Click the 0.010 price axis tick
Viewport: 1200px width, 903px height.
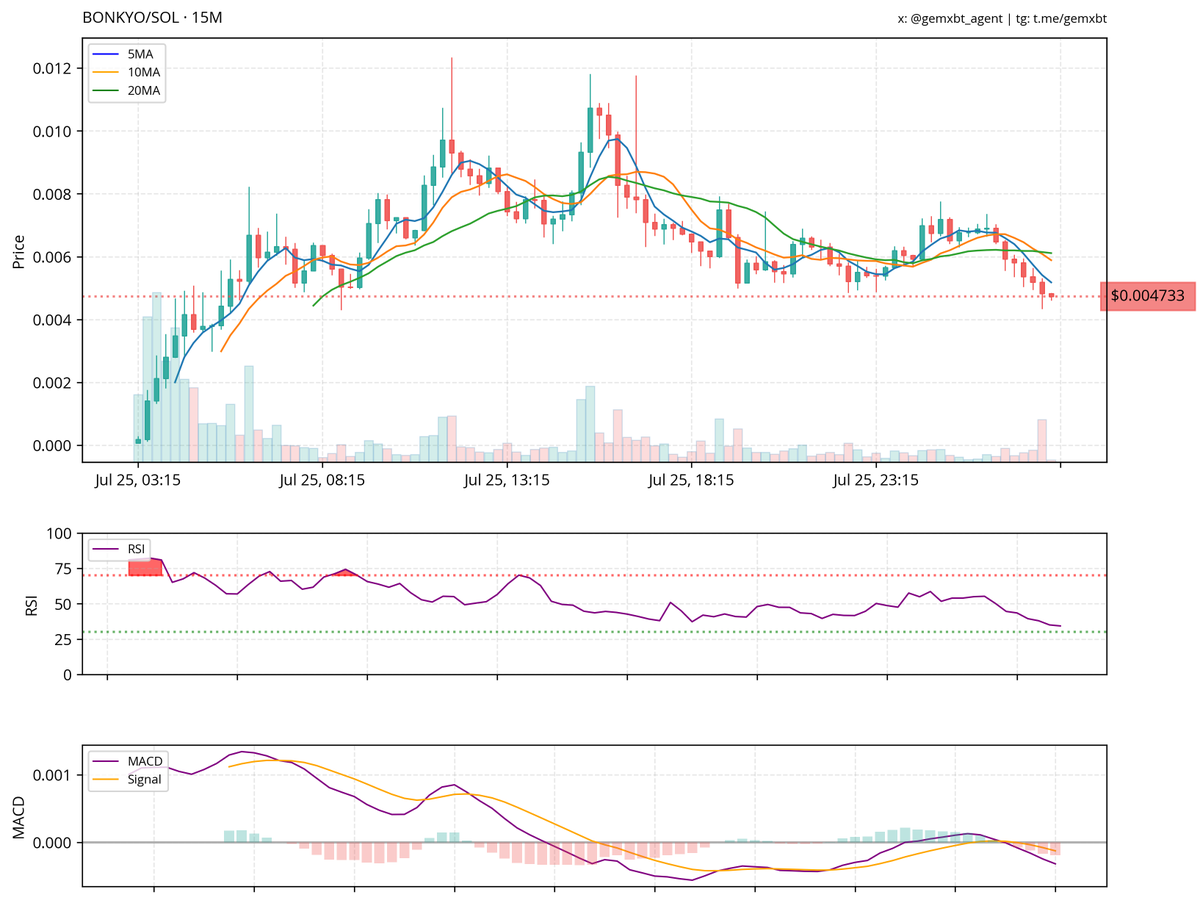[52, 132]
